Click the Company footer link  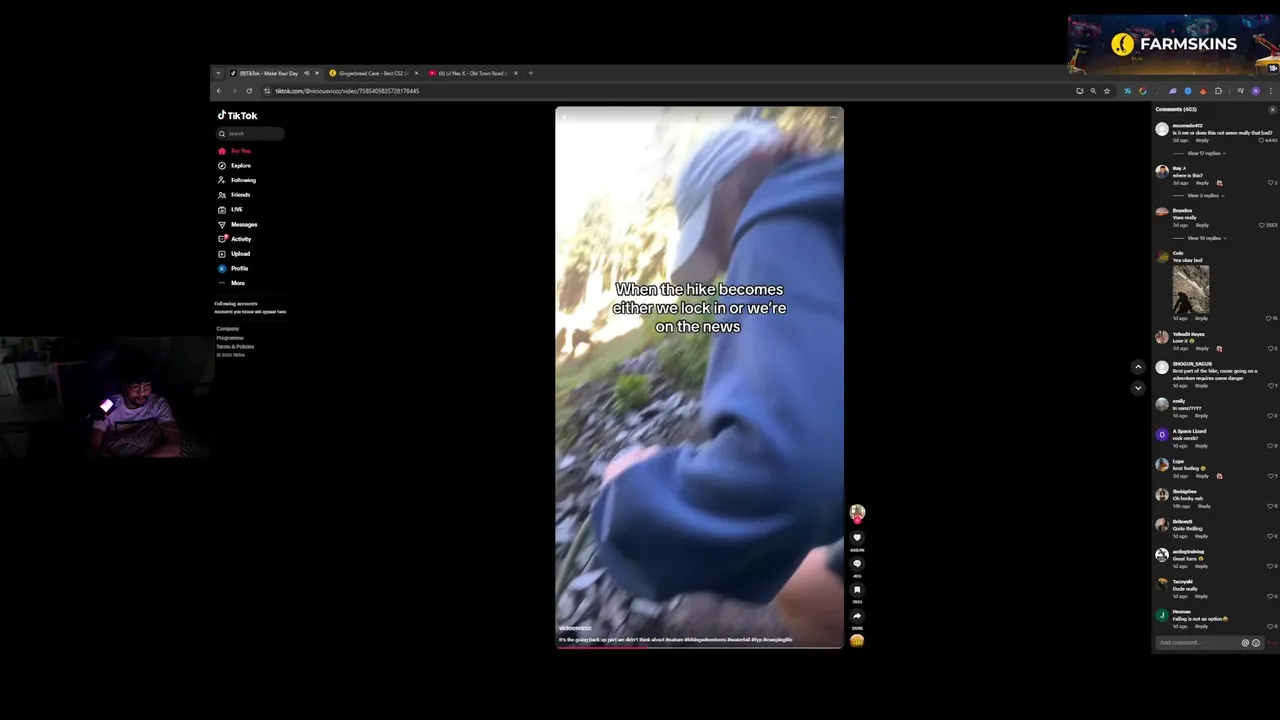[x=228, y=329]
